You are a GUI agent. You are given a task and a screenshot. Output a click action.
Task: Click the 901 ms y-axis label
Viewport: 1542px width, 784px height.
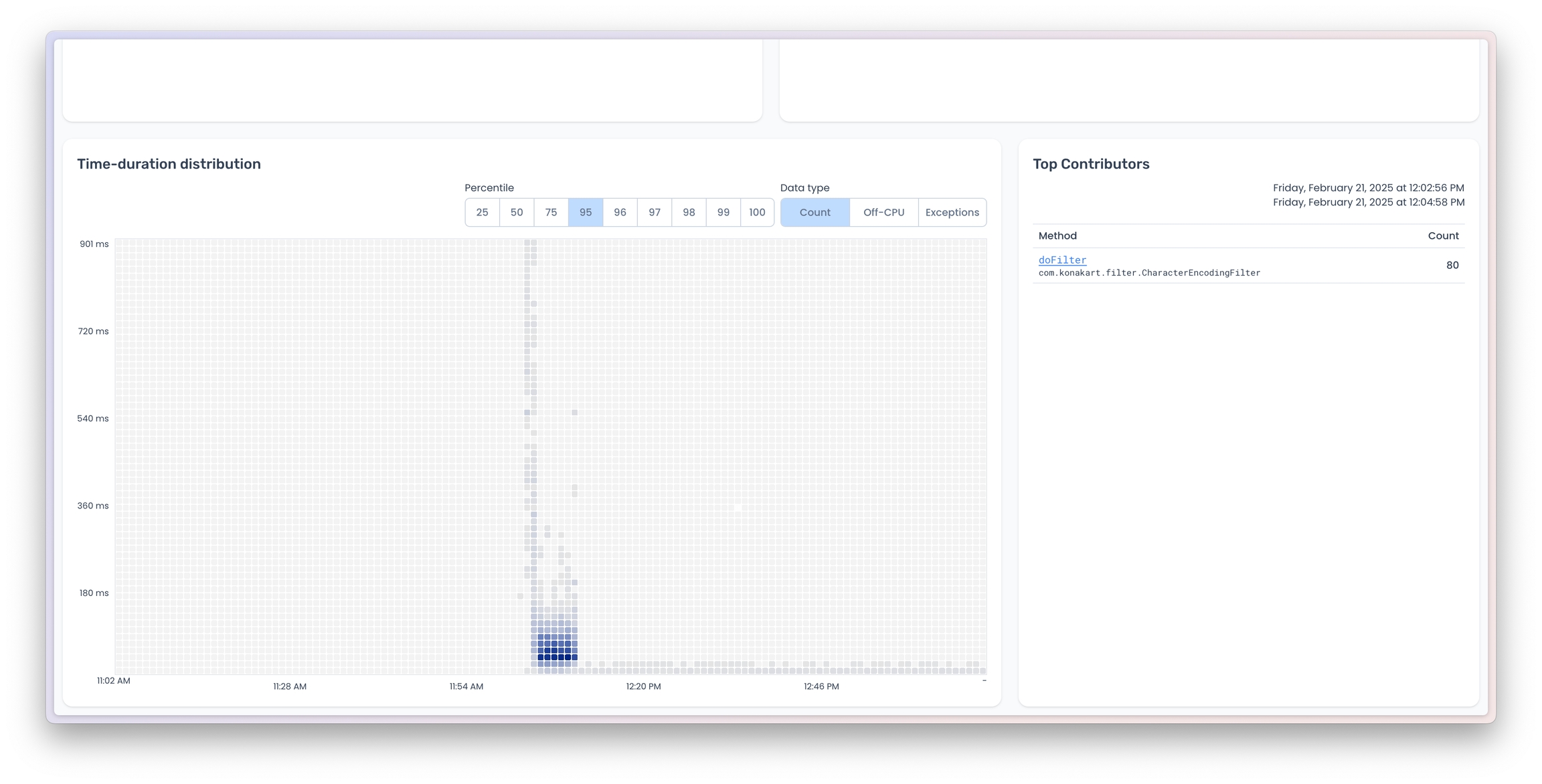(94, 244)
